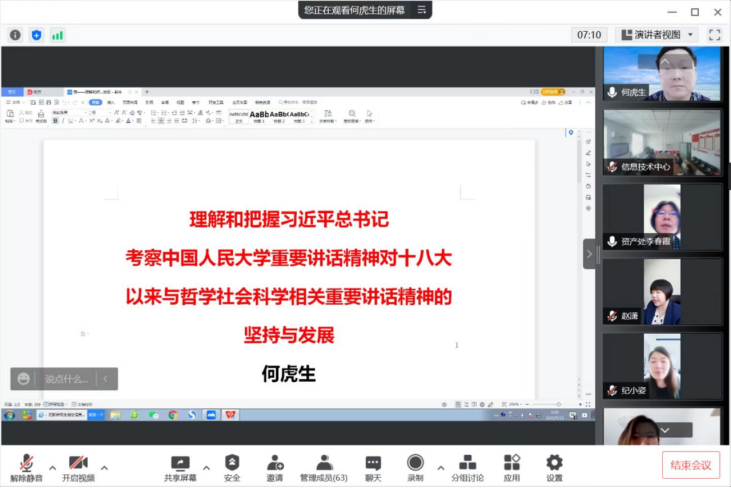The width and height of the screenshot is (731, 488).
Task: Open the 聊天 chat panel
Action: [x=373, y=467]
